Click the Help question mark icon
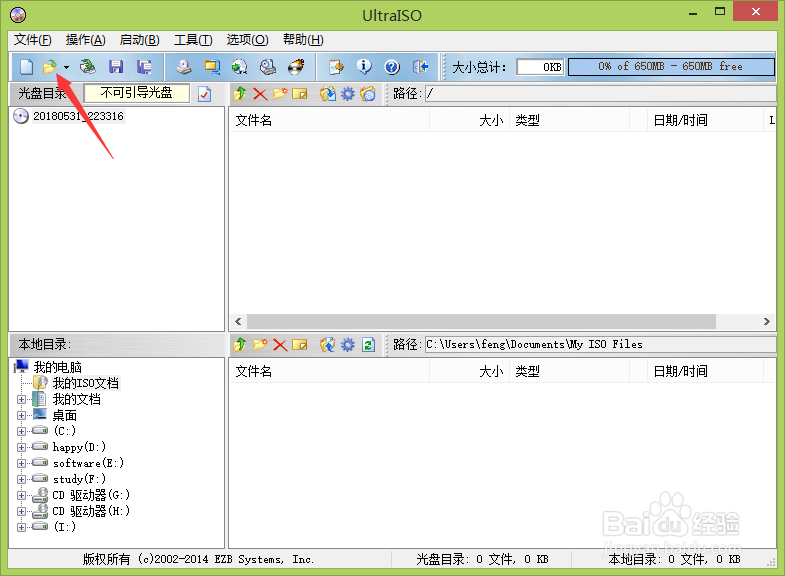This screenshot has height=576, width=785. (392, 67)
